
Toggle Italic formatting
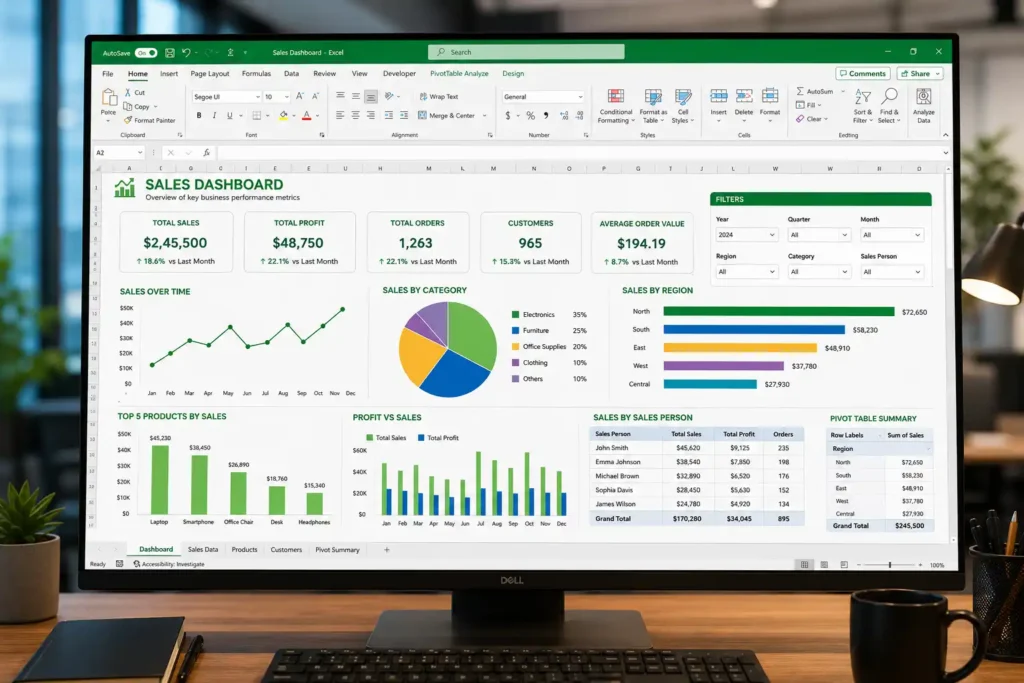pyautogui.click(x=214, y=116)
